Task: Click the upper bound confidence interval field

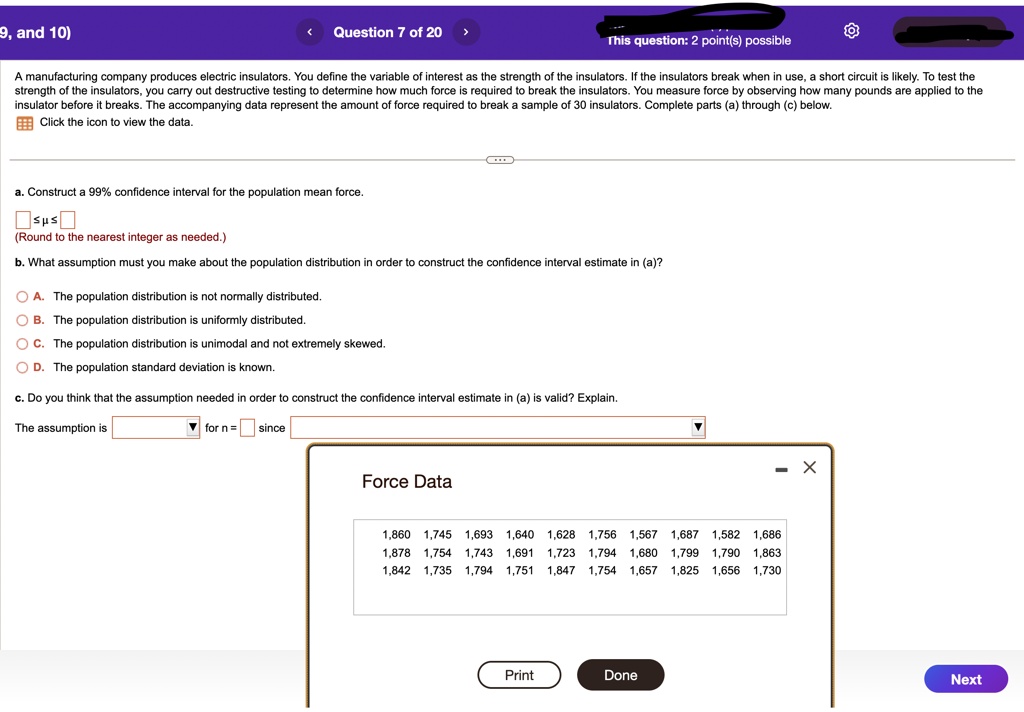Action: [66, 219]
